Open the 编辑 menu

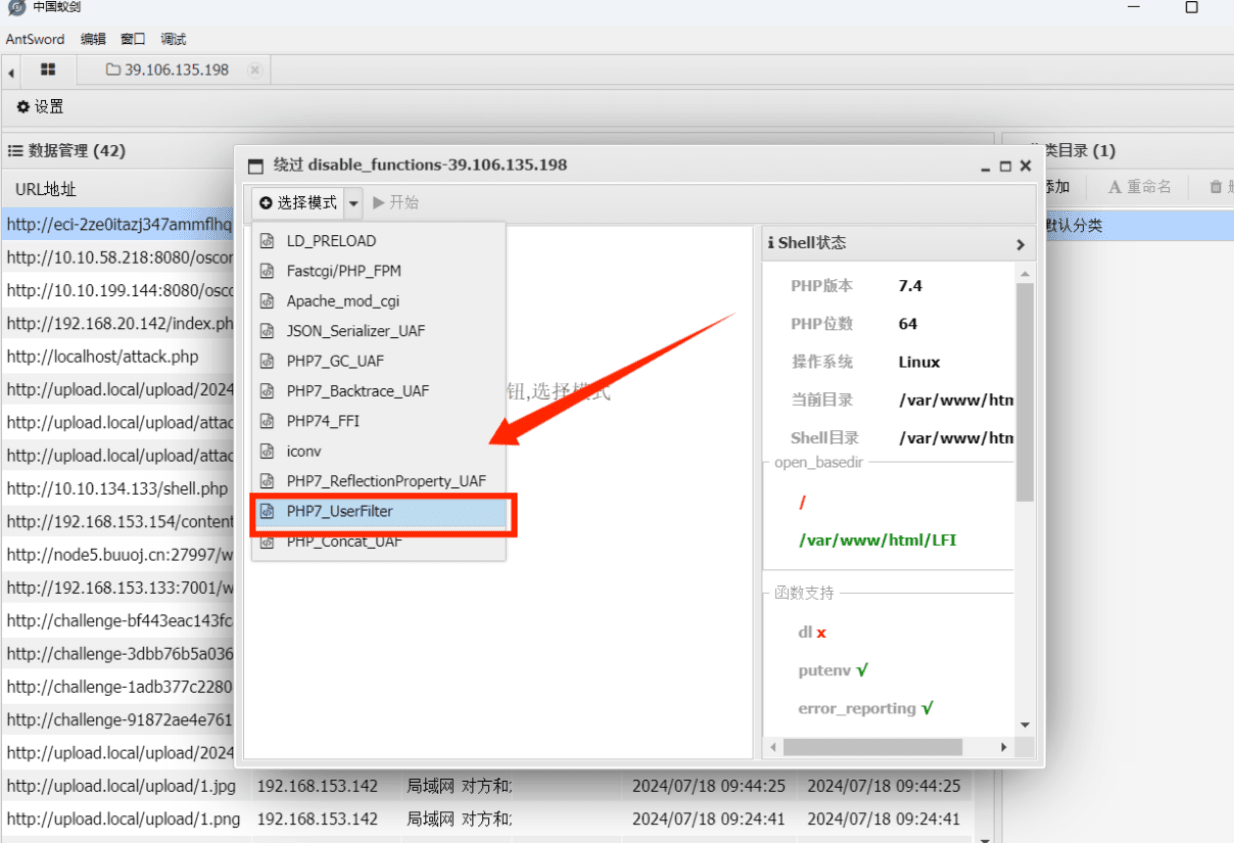coord(93,39)
